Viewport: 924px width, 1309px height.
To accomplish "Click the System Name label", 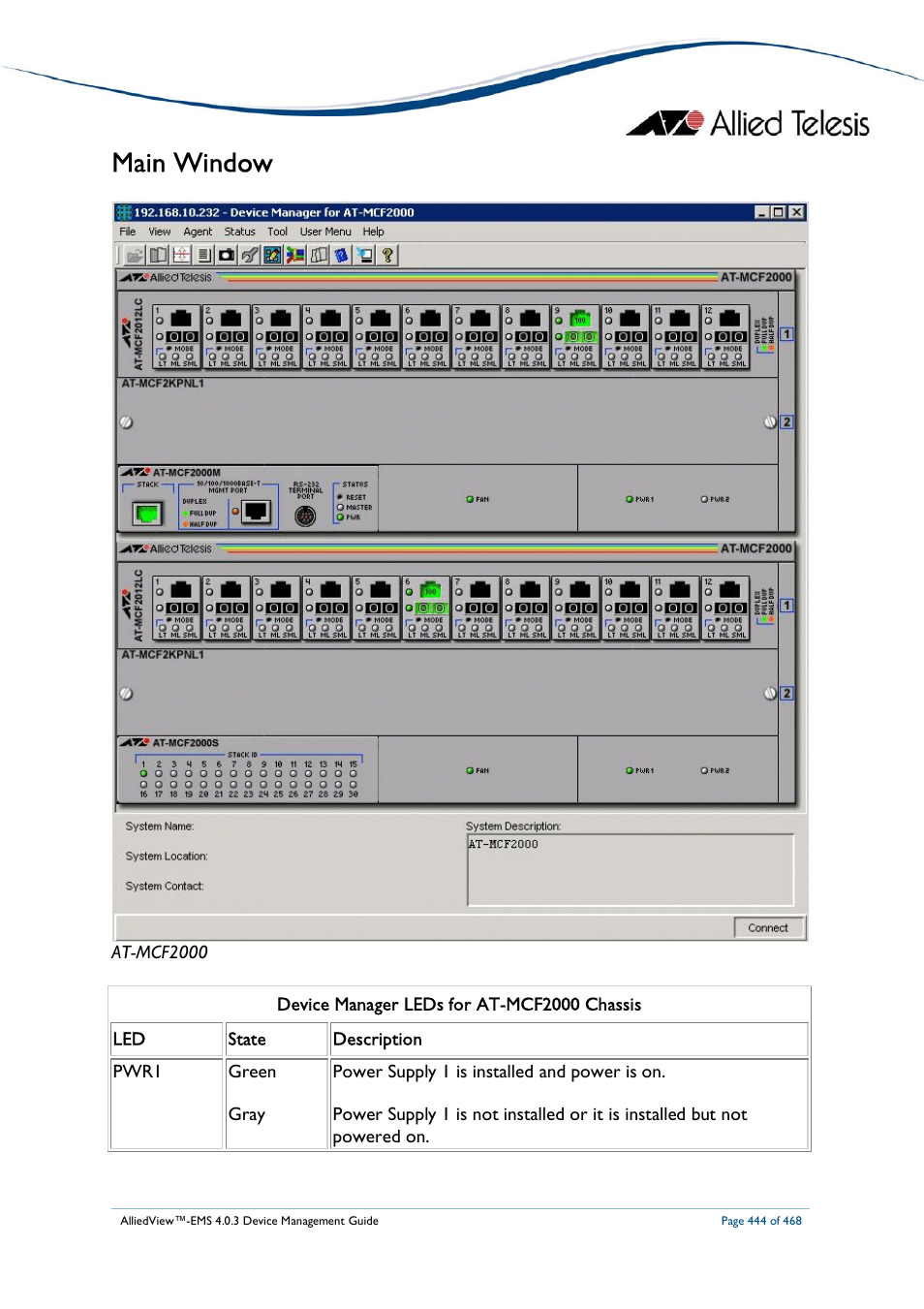I will (160, 826).
